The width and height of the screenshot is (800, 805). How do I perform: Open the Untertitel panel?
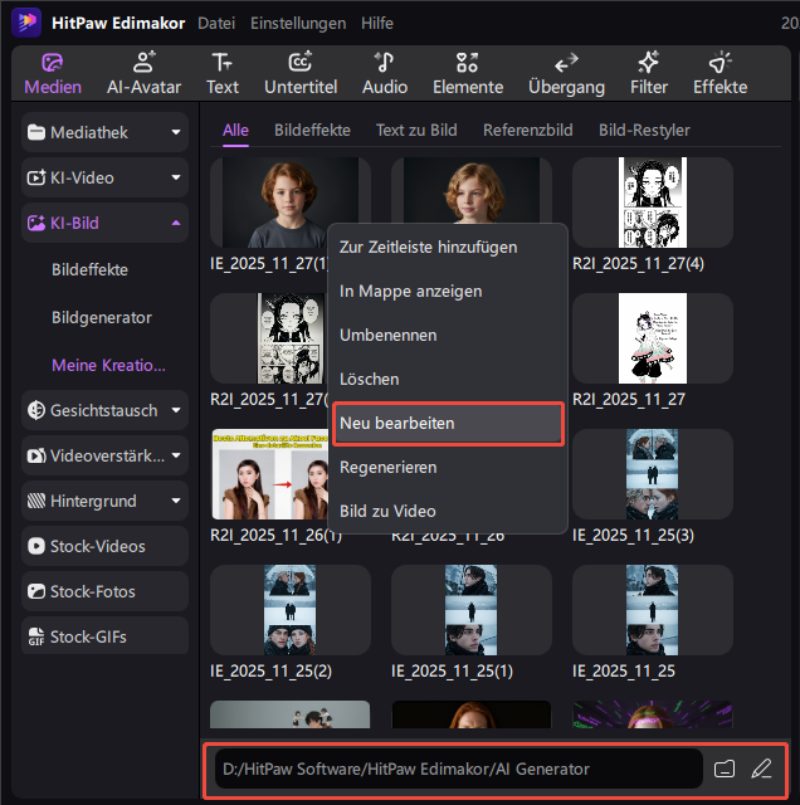click(x=300, y=73)
